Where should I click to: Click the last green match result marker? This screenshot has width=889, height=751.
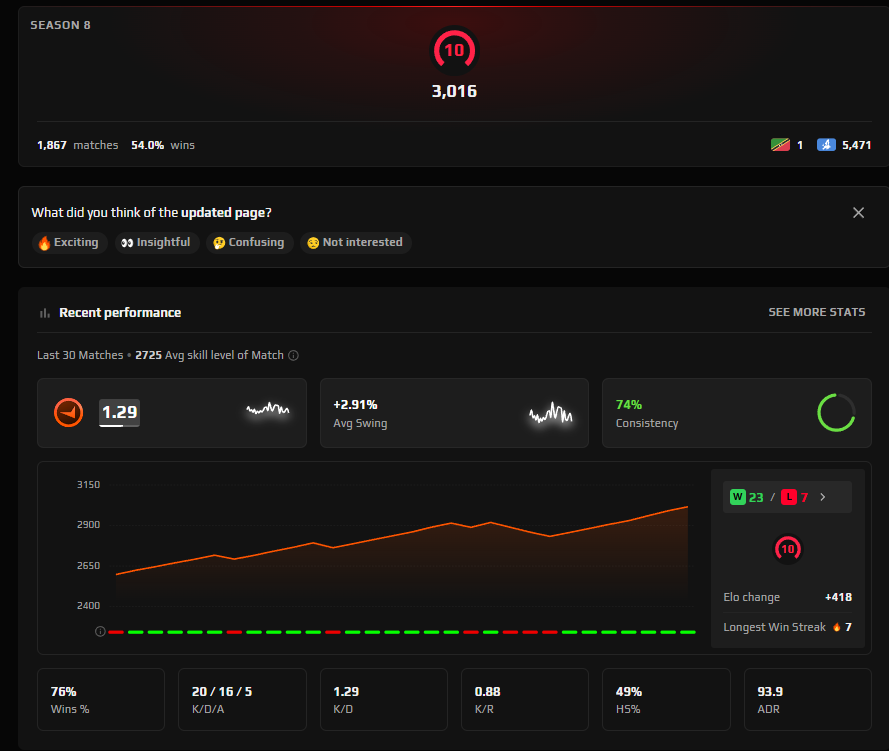688,632
